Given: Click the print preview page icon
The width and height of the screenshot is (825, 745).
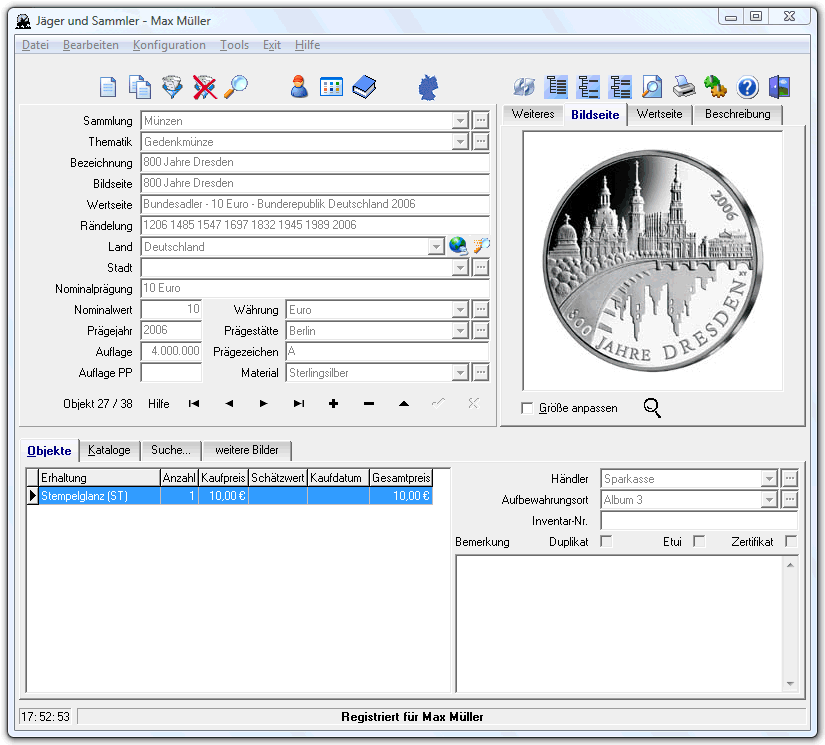Looking at the screenshot, I should coord(652,87).
